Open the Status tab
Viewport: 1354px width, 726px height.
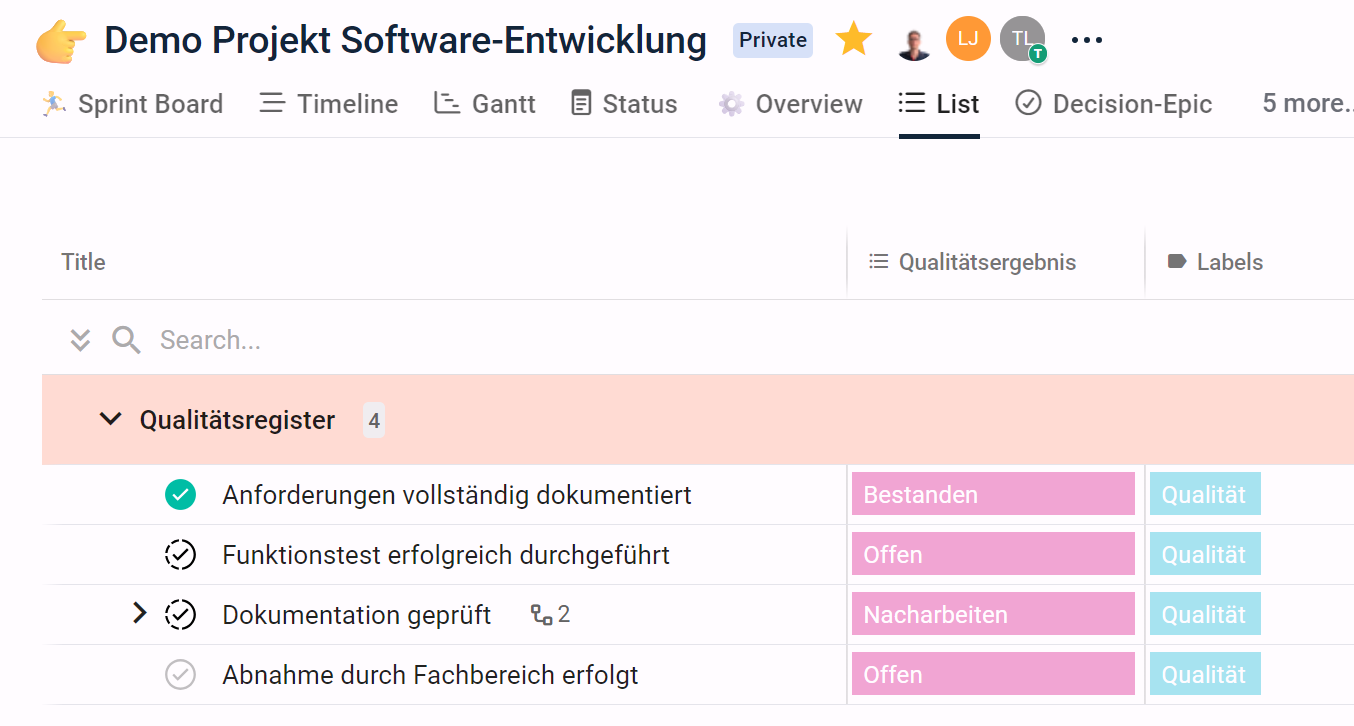[x=624, y=104]
